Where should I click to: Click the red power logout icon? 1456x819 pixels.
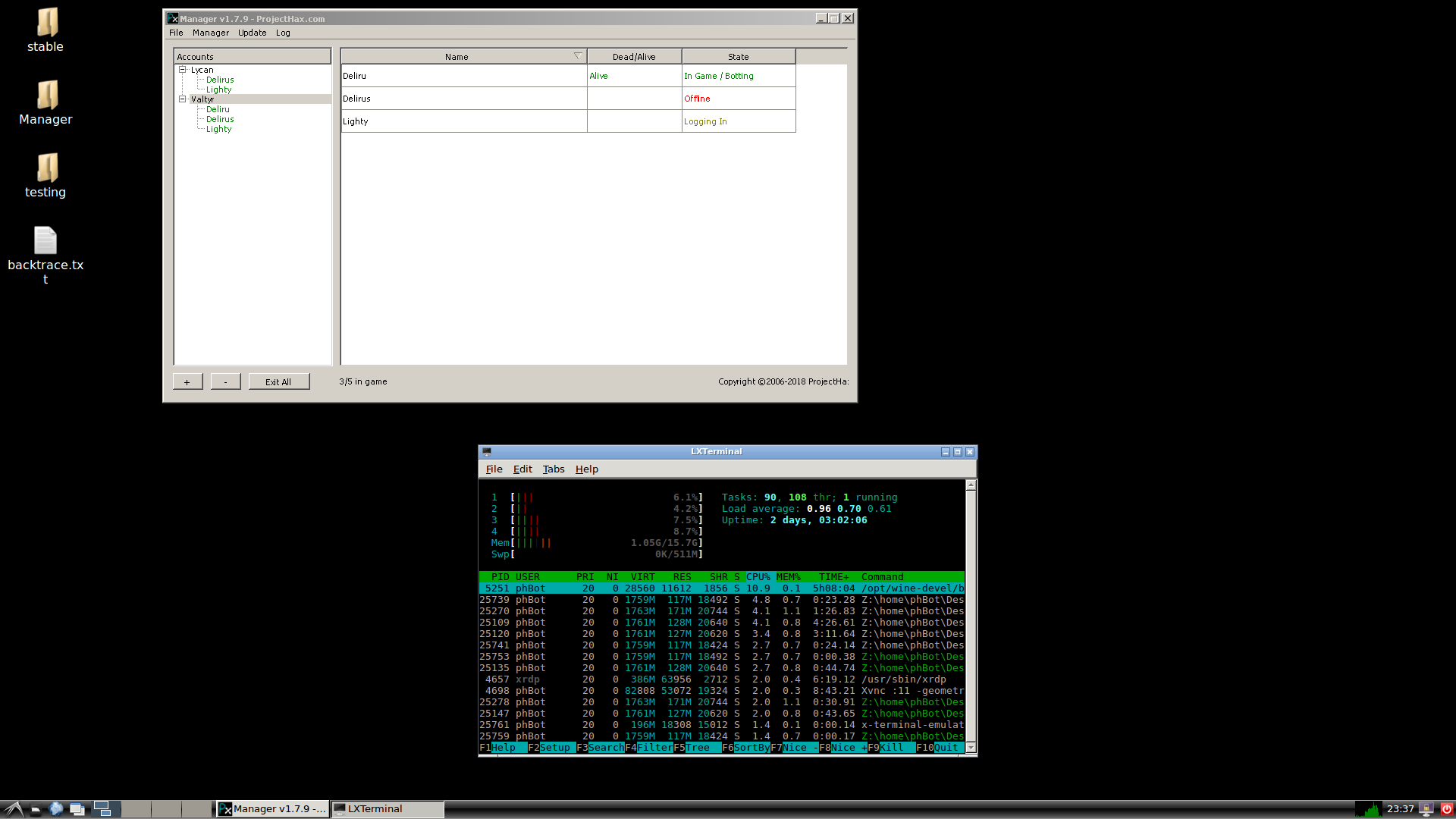[1446, 809]
